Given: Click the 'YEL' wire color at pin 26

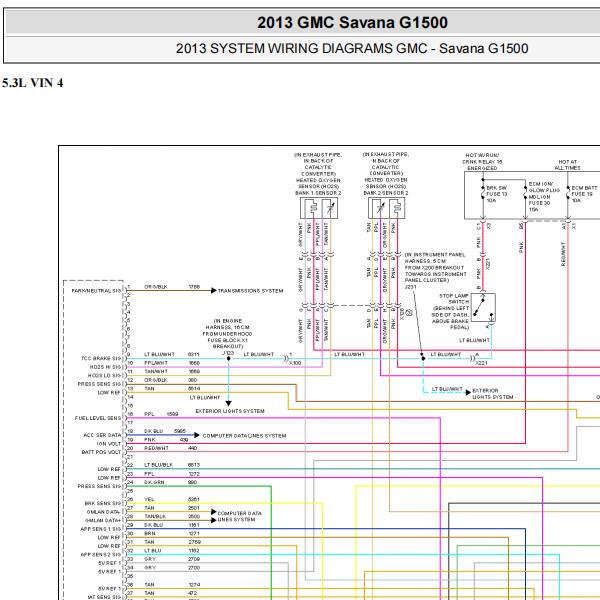Looking at the screenshot, I should click(x=149, y=499).
